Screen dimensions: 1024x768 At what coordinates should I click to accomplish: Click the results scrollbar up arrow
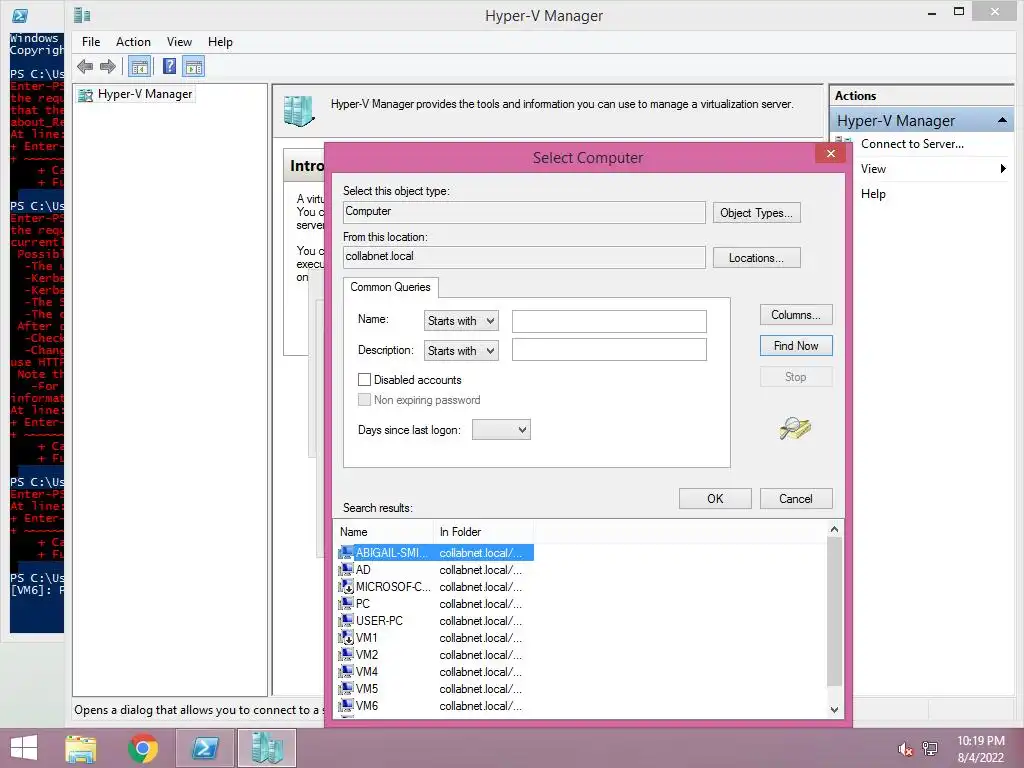point(834,529)
